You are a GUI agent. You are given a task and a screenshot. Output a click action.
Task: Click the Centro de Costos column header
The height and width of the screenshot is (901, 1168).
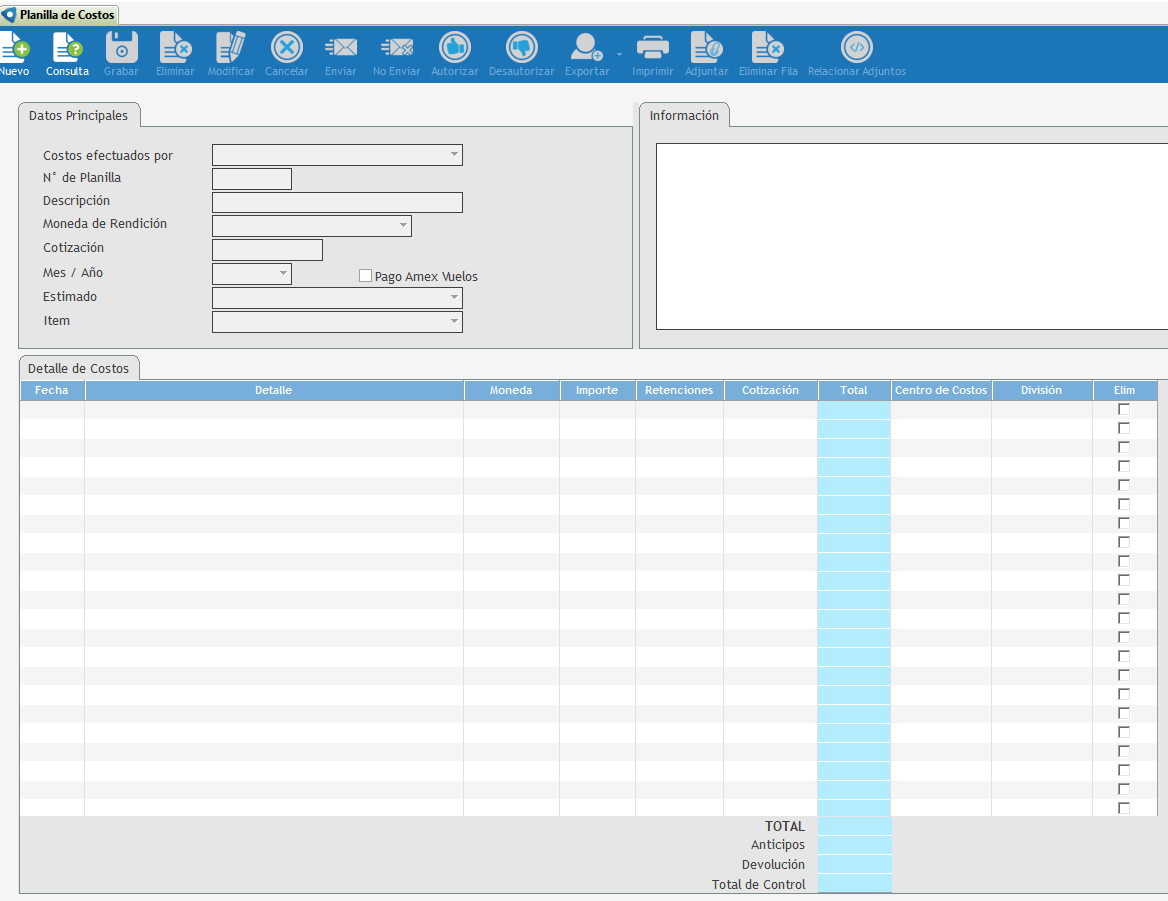940,390
